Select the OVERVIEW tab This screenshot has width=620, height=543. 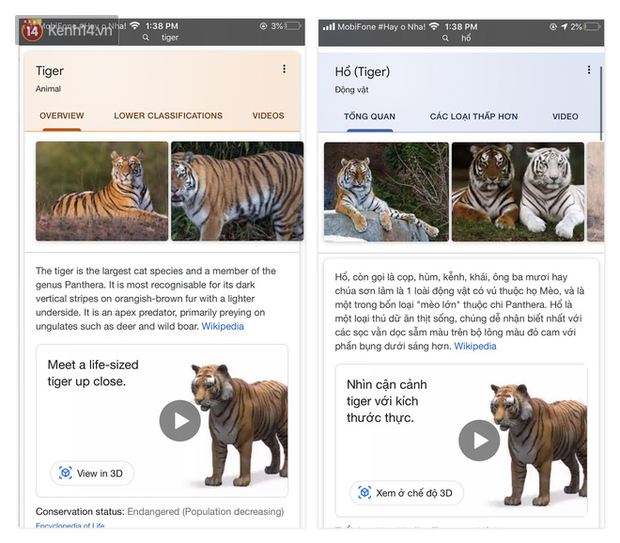pyautogui.click(x=62, y=116)
